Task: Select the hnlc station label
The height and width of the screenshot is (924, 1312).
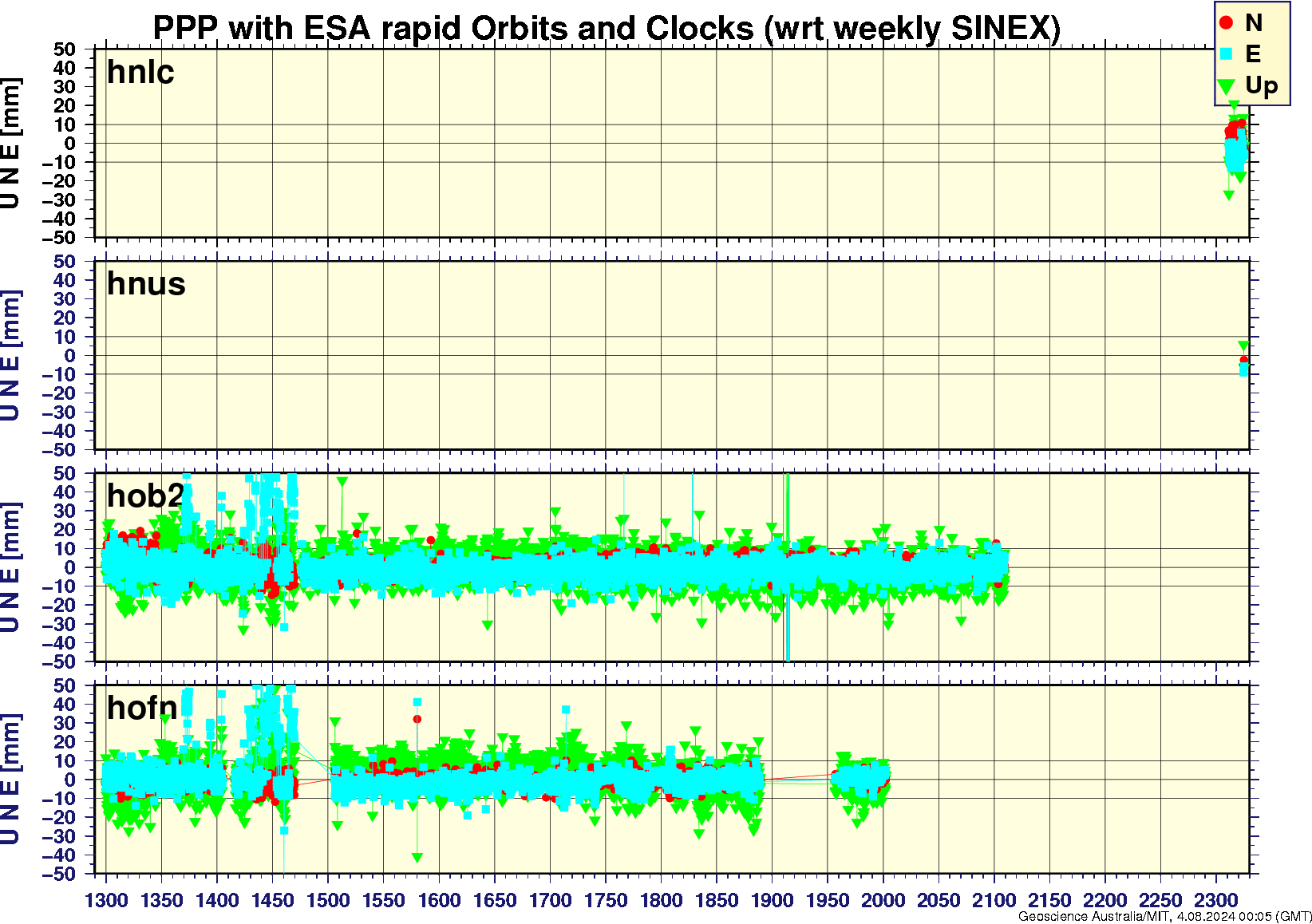Action: click(x=140, y=72)
